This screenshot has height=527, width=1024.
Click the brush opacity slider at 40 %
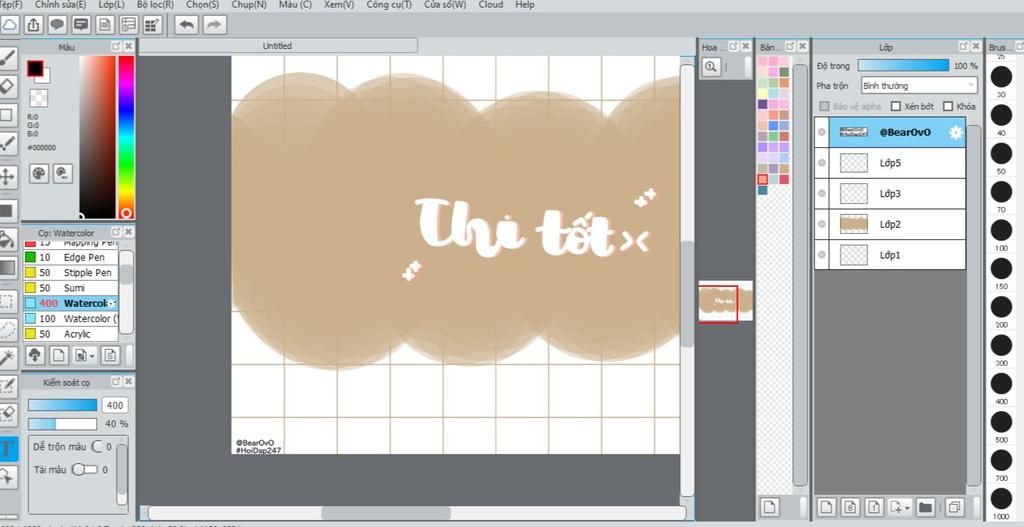pos(62,424)
